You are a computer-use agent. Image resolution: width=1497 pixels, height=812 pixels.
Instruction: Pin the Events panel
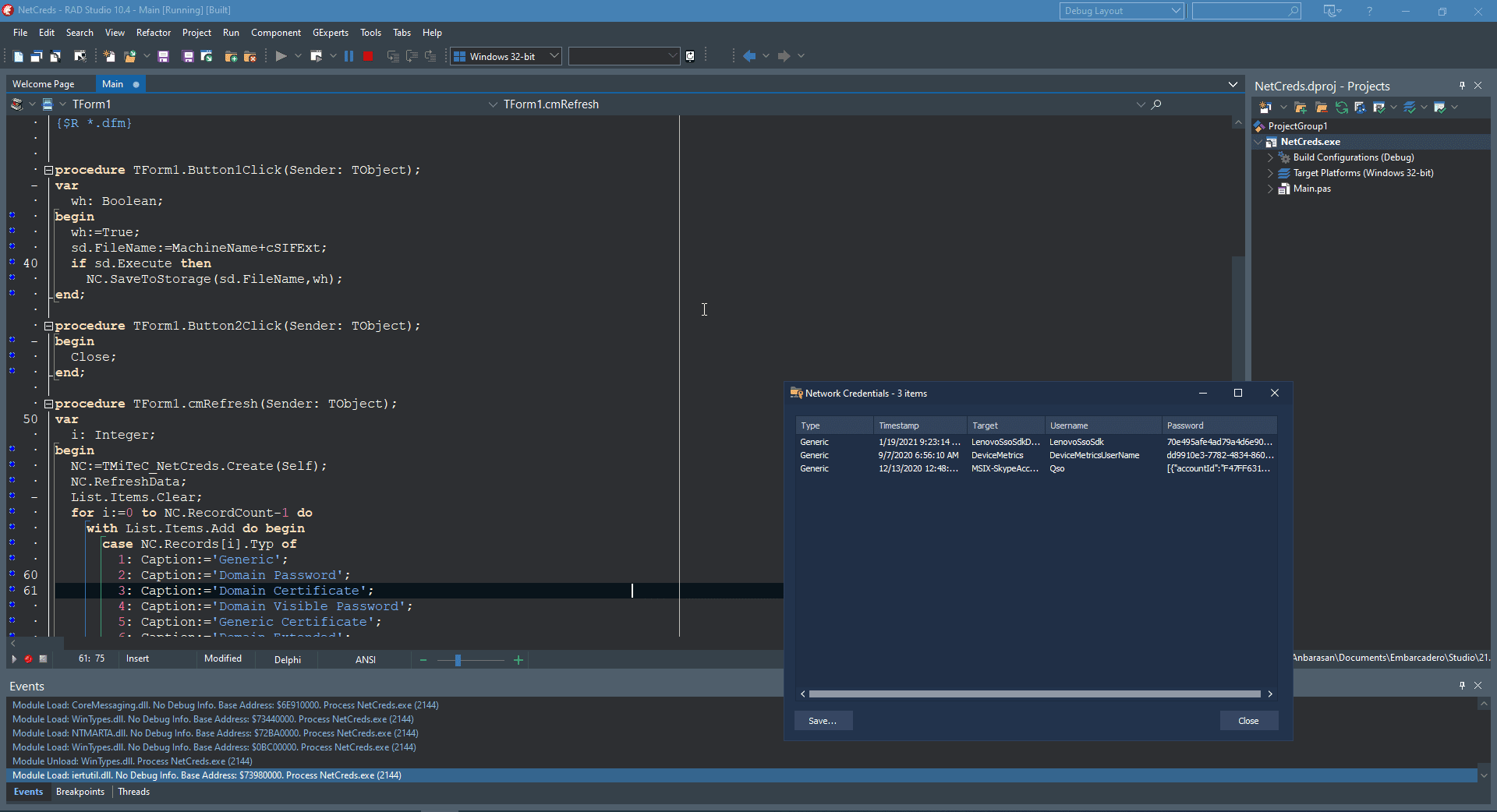pyautogui.click(x=1462, y=686)
